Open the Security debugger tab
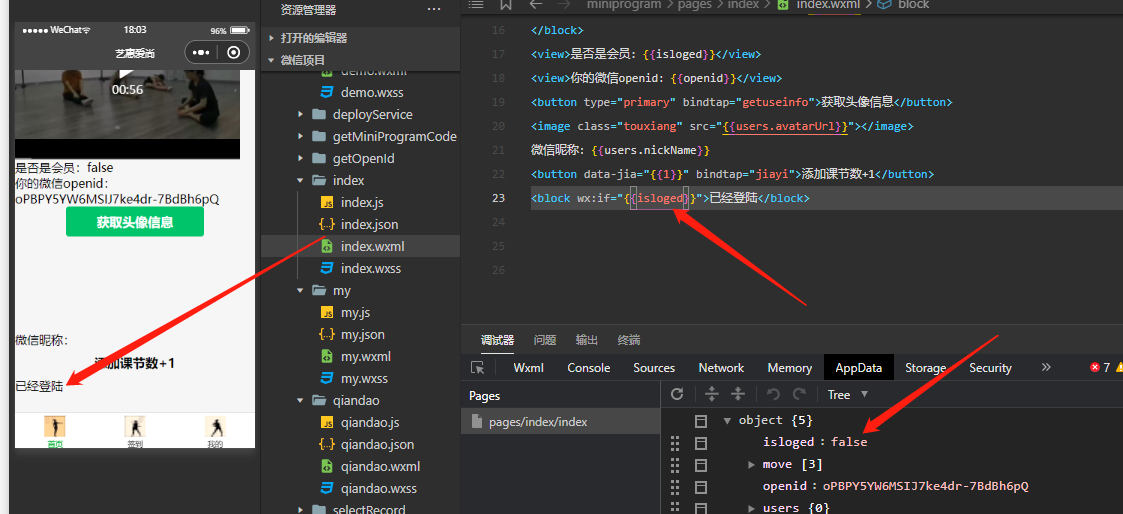 click(991, 367)
